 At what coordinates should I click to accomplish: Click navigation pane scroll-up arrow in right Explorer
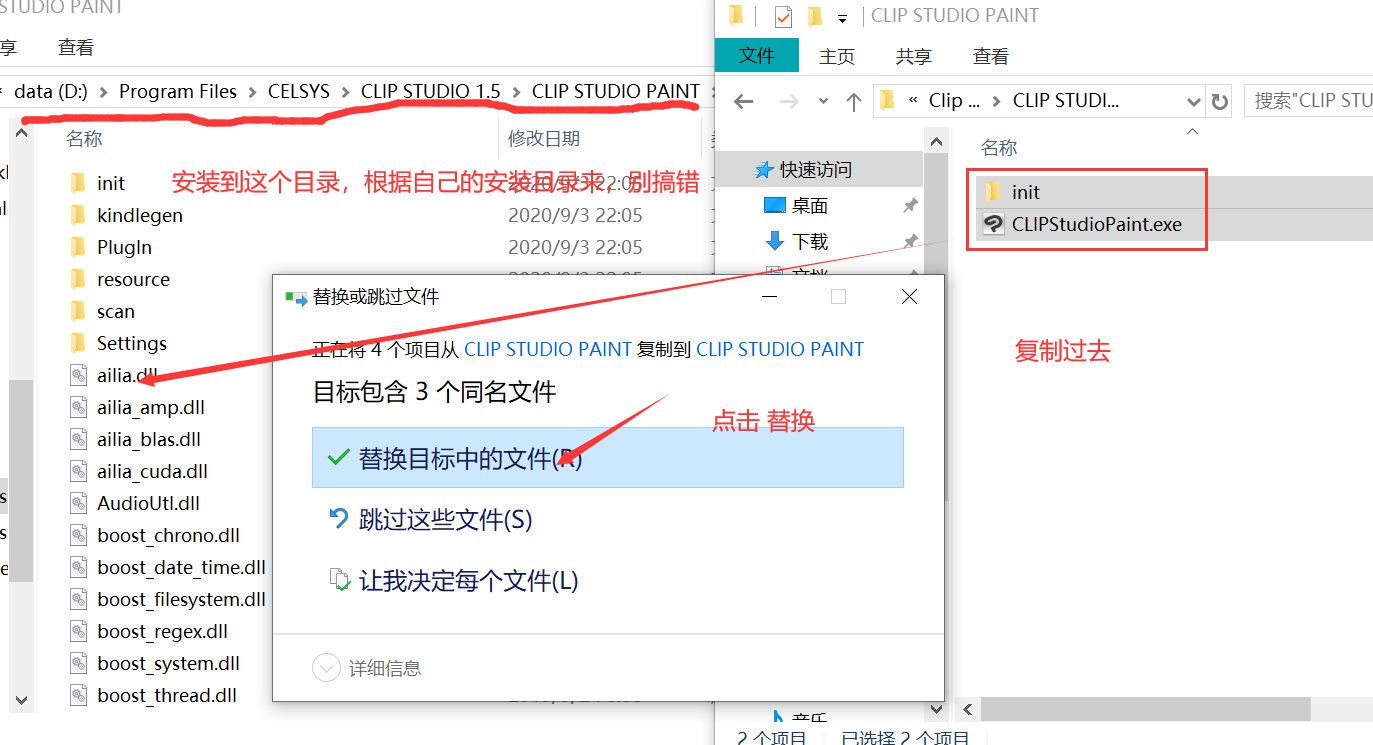pyautogui.click(x=936, y=140)
